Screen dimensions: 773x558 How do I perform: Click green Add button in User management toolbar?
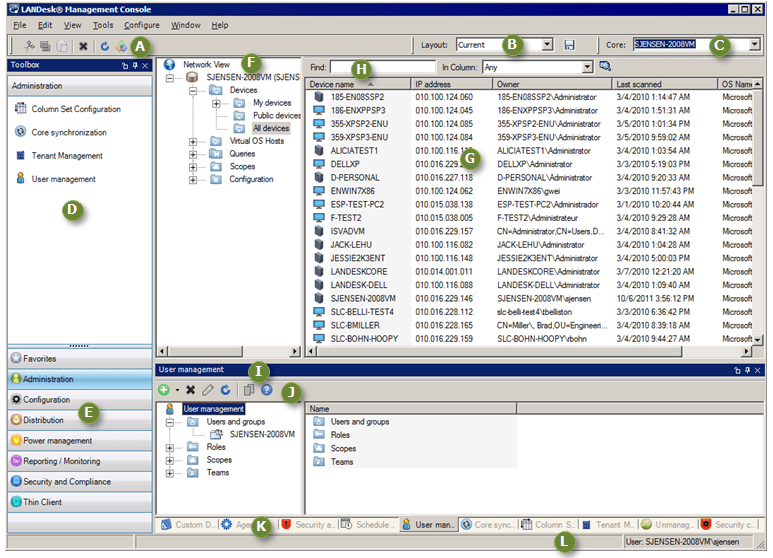click(x=164, y=390)
